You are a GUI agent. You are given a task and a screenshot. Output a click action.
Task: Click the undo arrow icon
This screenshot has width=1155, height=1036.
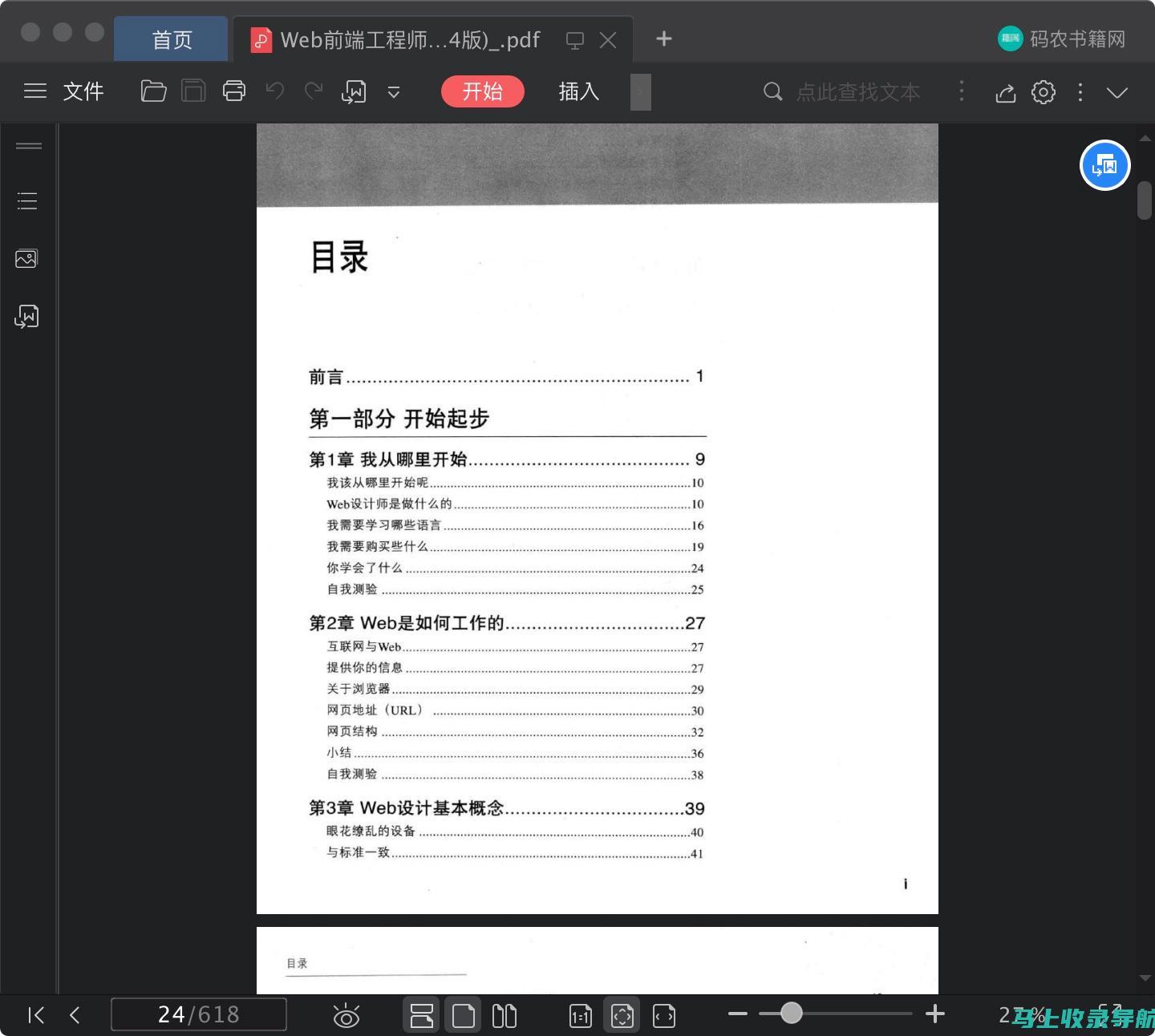[275, 91]
